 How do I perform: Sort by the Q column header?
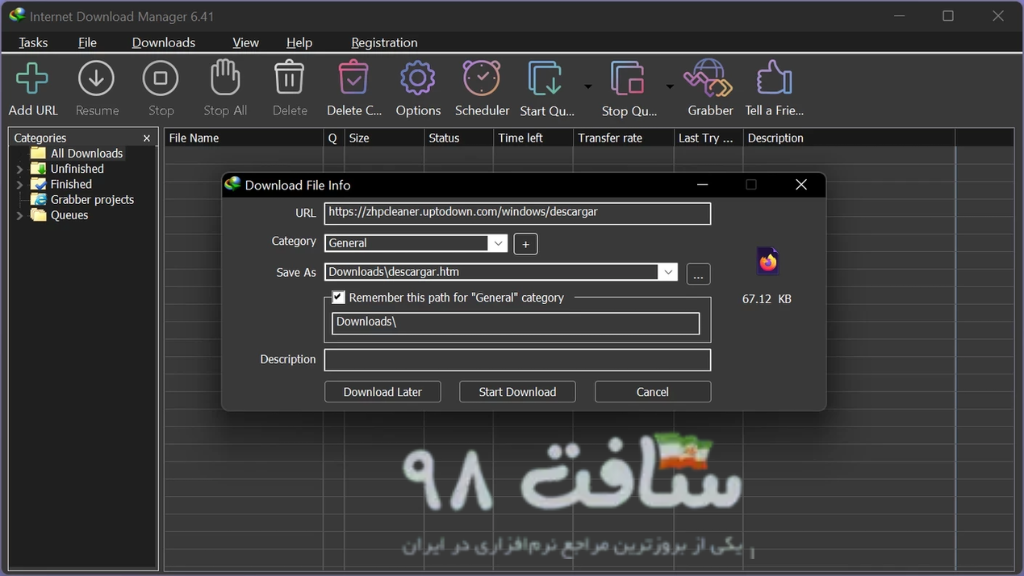333,138
